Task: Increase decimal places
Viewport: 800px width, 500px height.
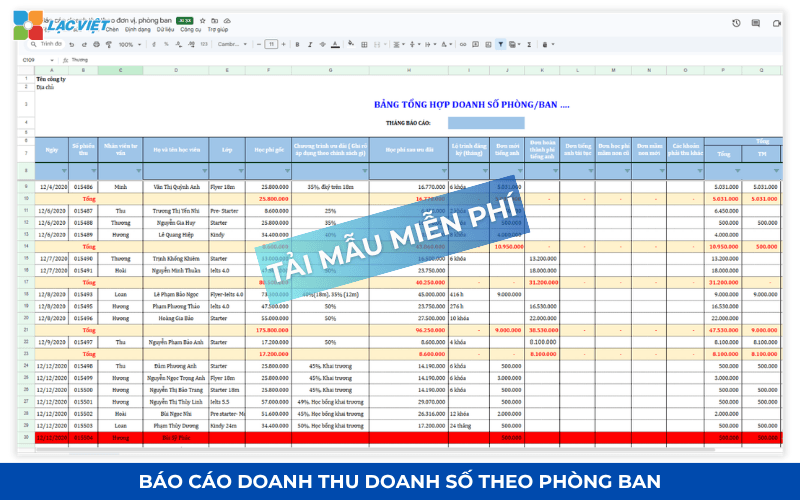Action: pos(191,44)
